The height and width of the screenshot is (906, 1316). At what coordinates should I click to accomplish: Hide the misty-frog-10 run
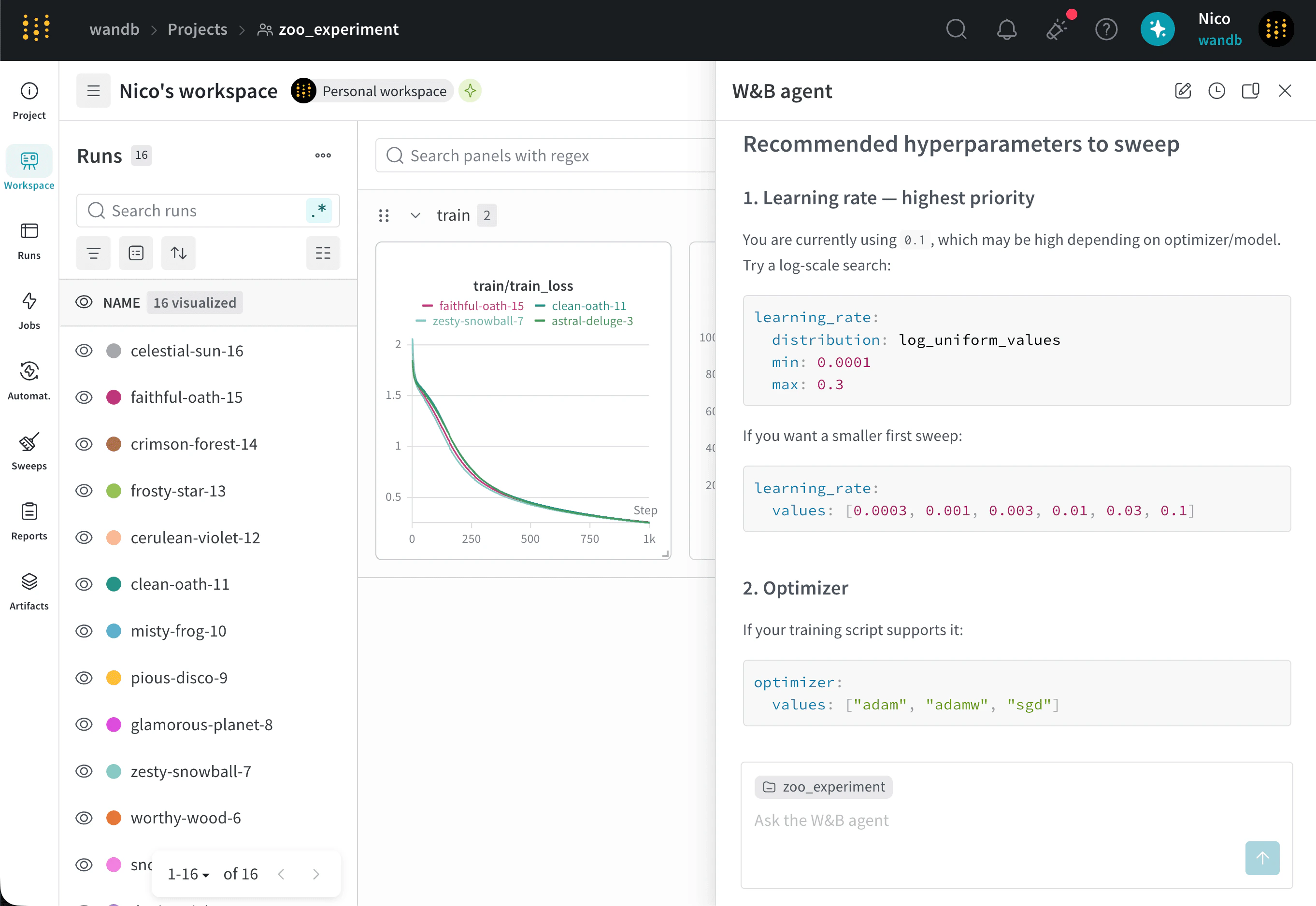point(84,631)
